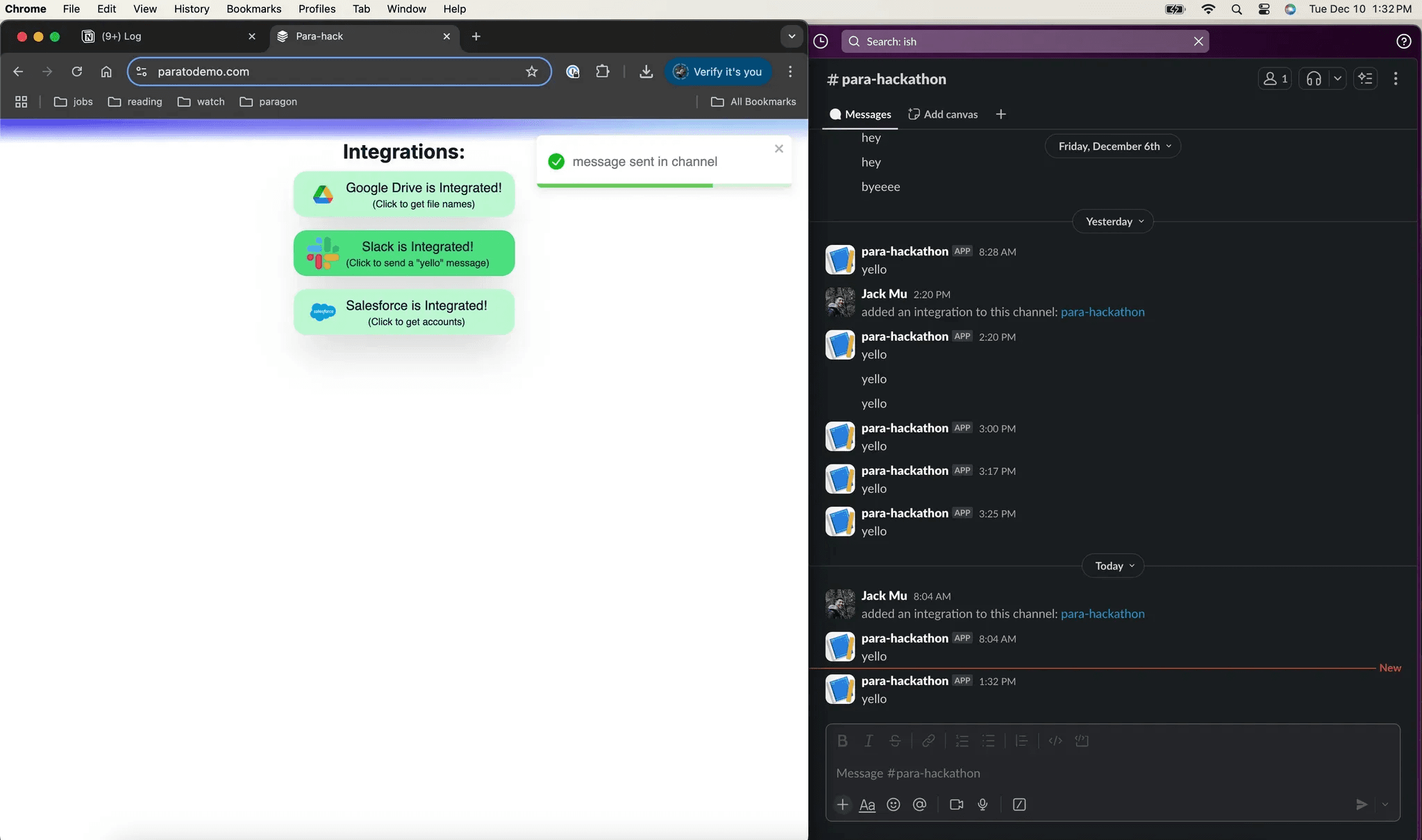Start a huddle with headphones icon
This screenshot has width=1422, height=840.
click(1313, 78)
